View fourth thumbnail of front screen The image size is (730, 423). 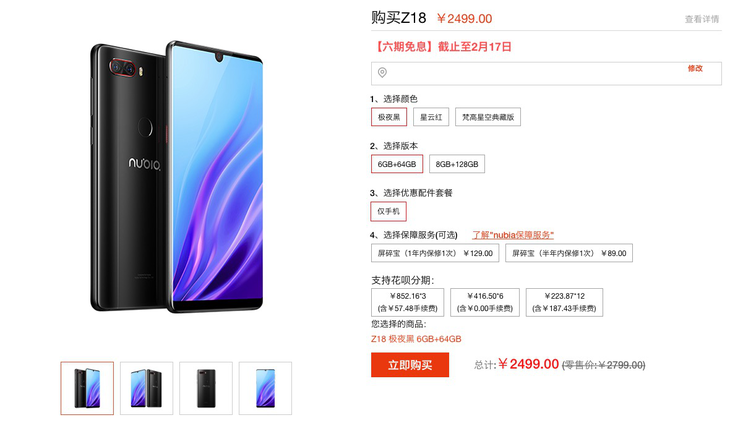(x=265, y=388)
